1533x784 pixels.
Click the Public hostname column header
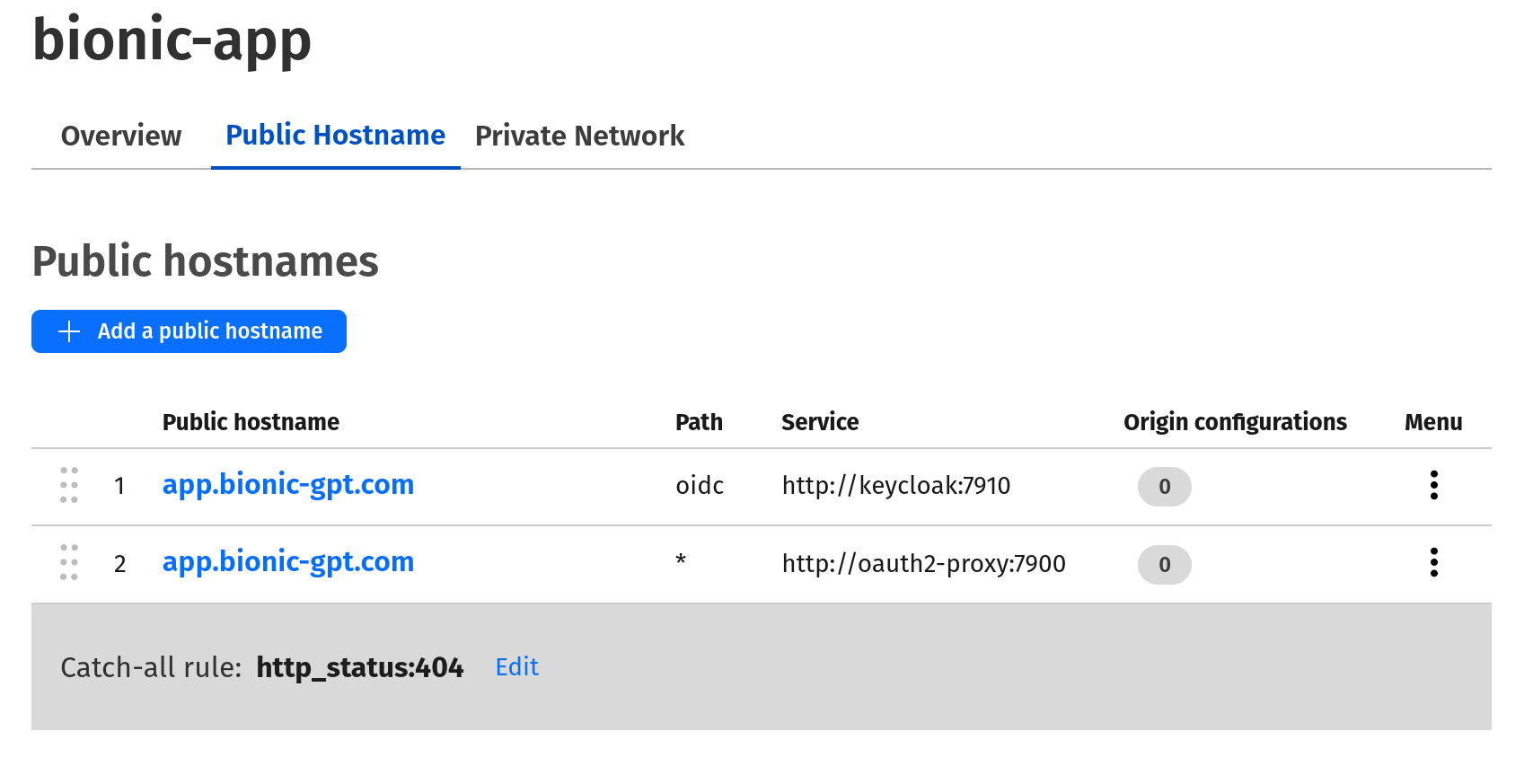point(251,422)
